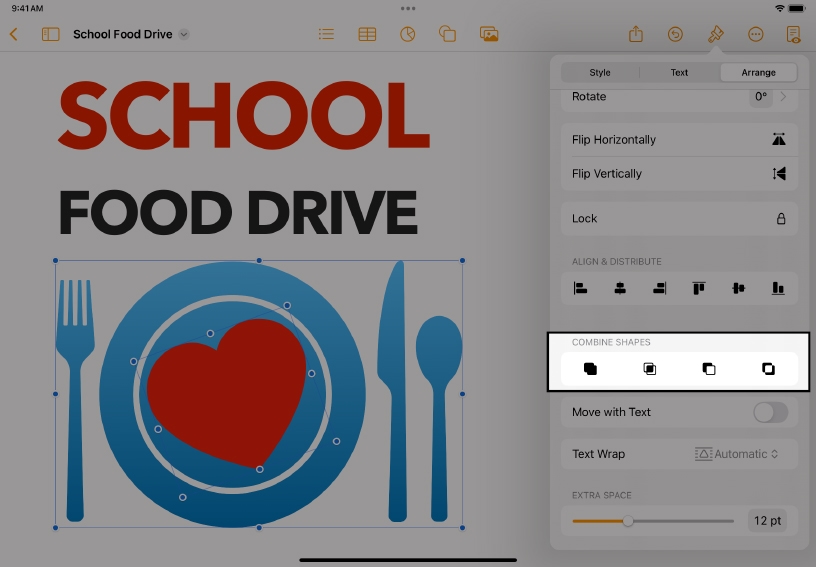Click the Intersect shapes icon

pos(650,369)
